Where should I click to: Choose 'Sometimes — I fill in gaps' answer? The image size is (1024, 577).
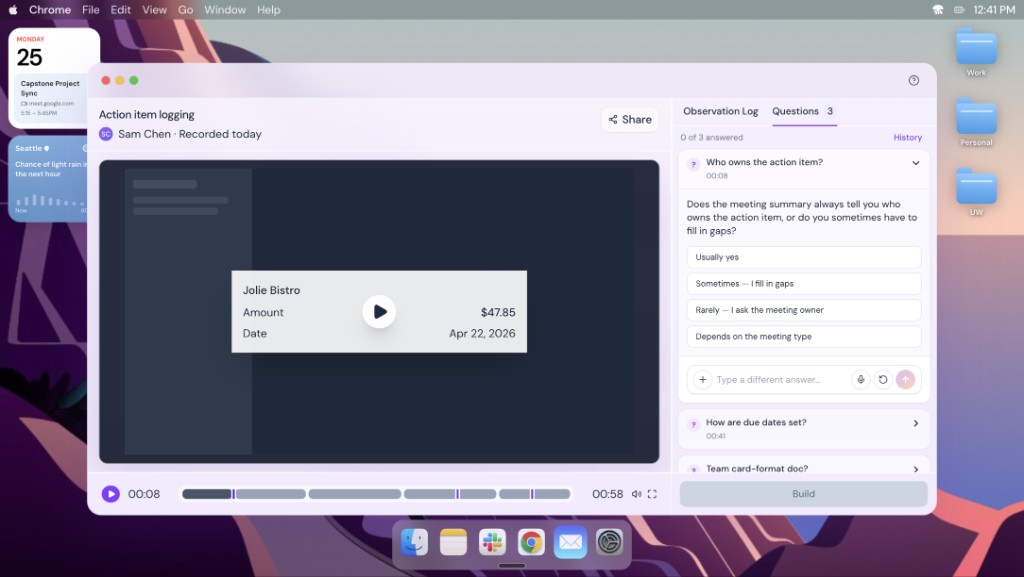(804, 284)
